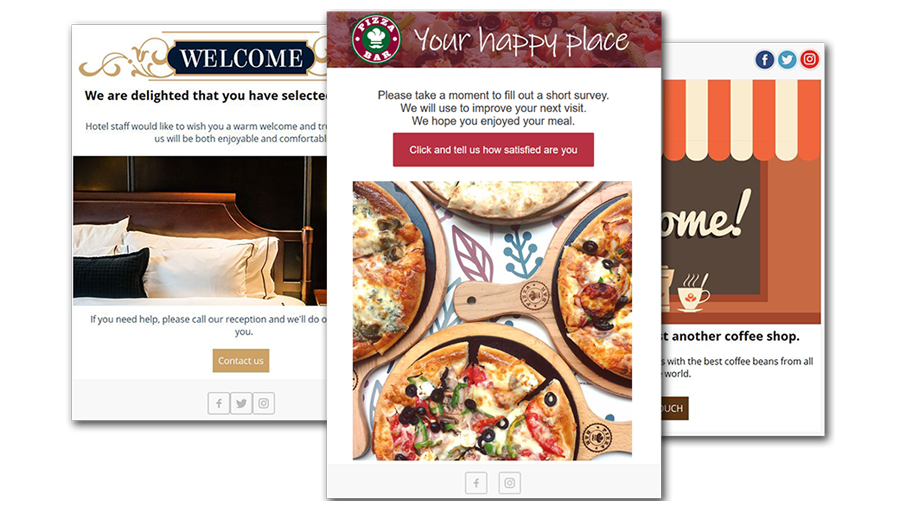Click the pizza photo
The image size is (900, 511).
(x=492, y=321)
